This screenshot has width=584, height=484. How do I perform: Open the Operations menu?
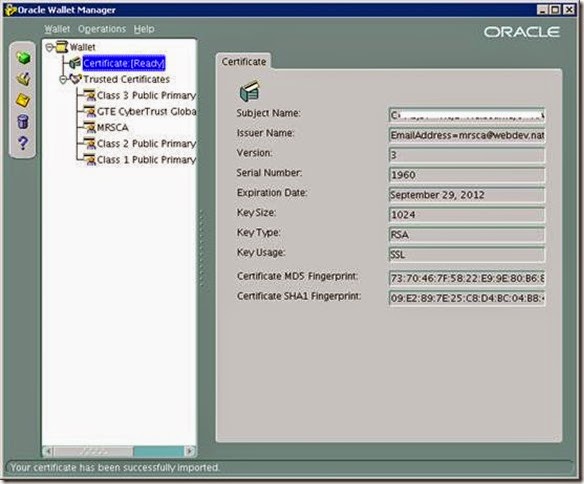click(x=102, y=29)
